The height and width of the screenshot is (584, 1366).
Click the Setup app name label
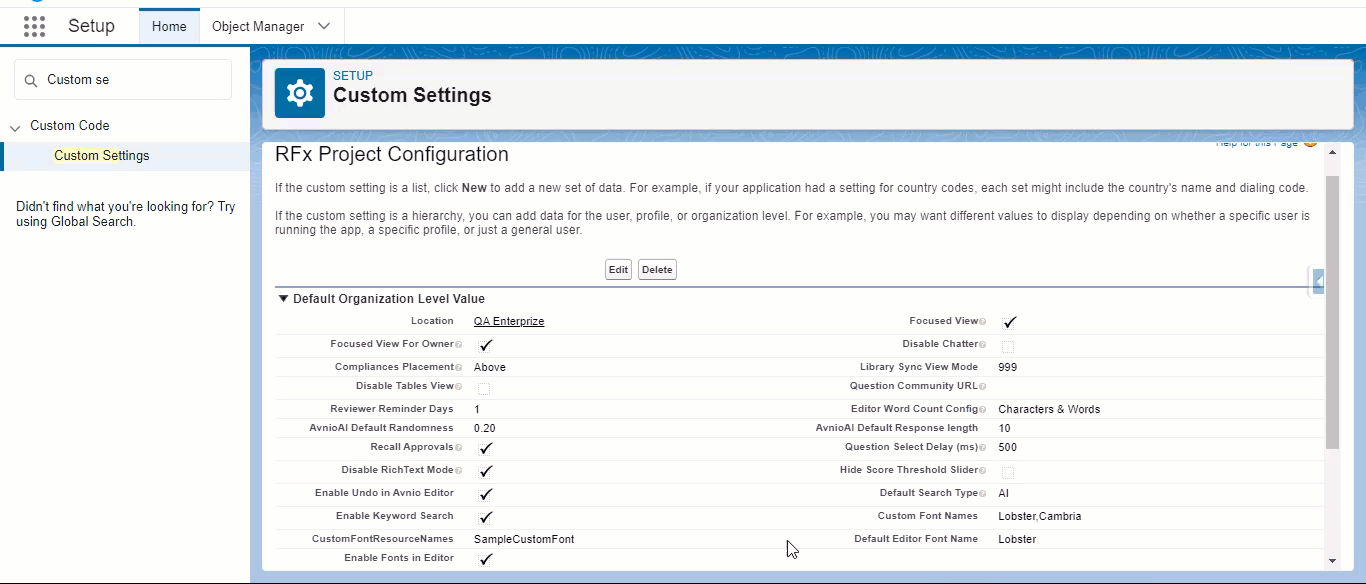pyautogui.click(x=91, y=27)
